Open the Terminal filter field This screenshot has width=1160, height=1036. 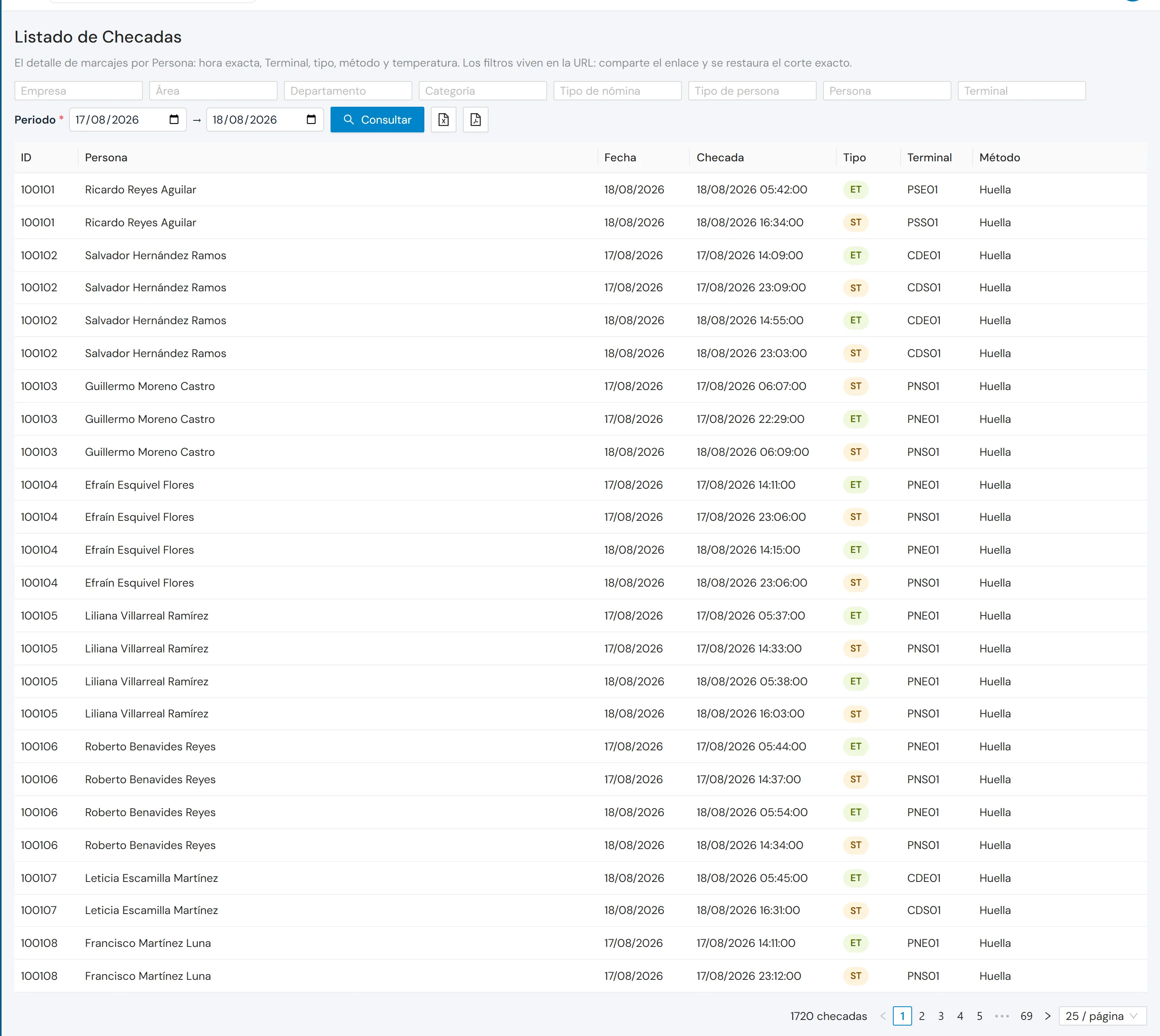pyautogui.click(x=1022, y=91)
